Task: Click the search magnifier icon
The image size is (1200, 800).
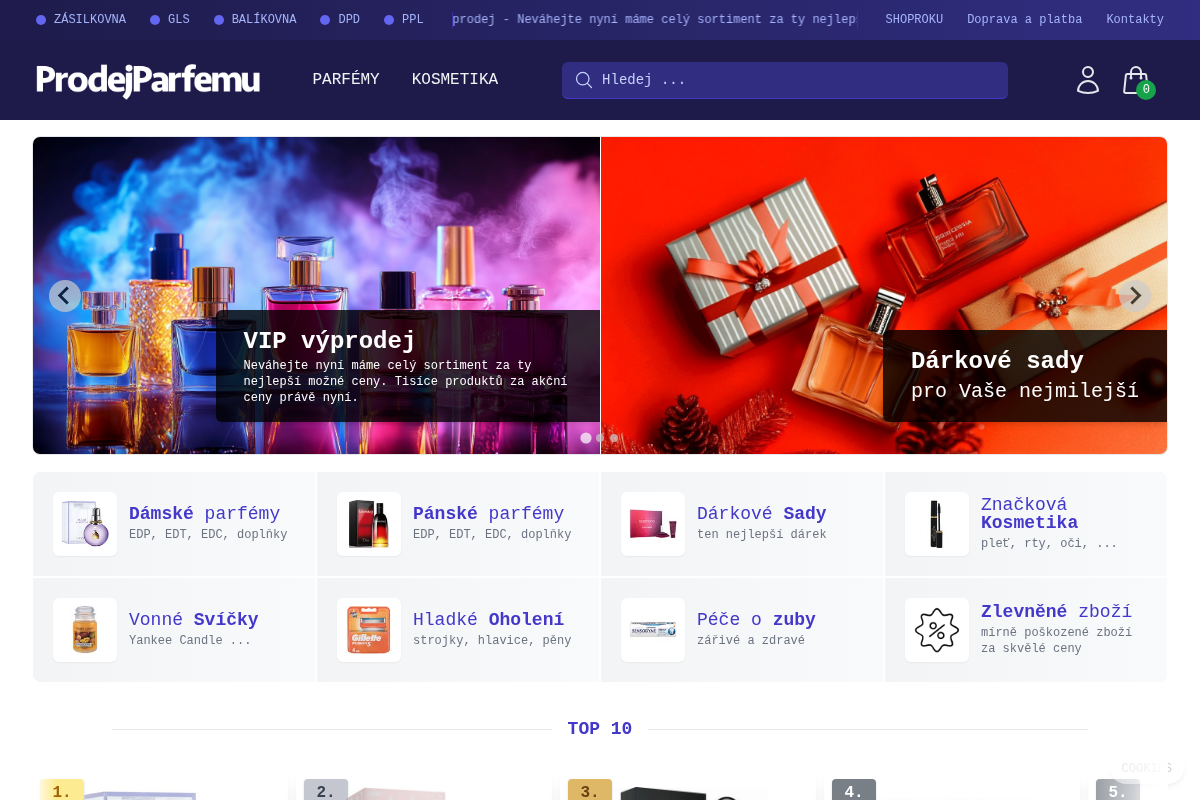Action: [x=584, y=80]
